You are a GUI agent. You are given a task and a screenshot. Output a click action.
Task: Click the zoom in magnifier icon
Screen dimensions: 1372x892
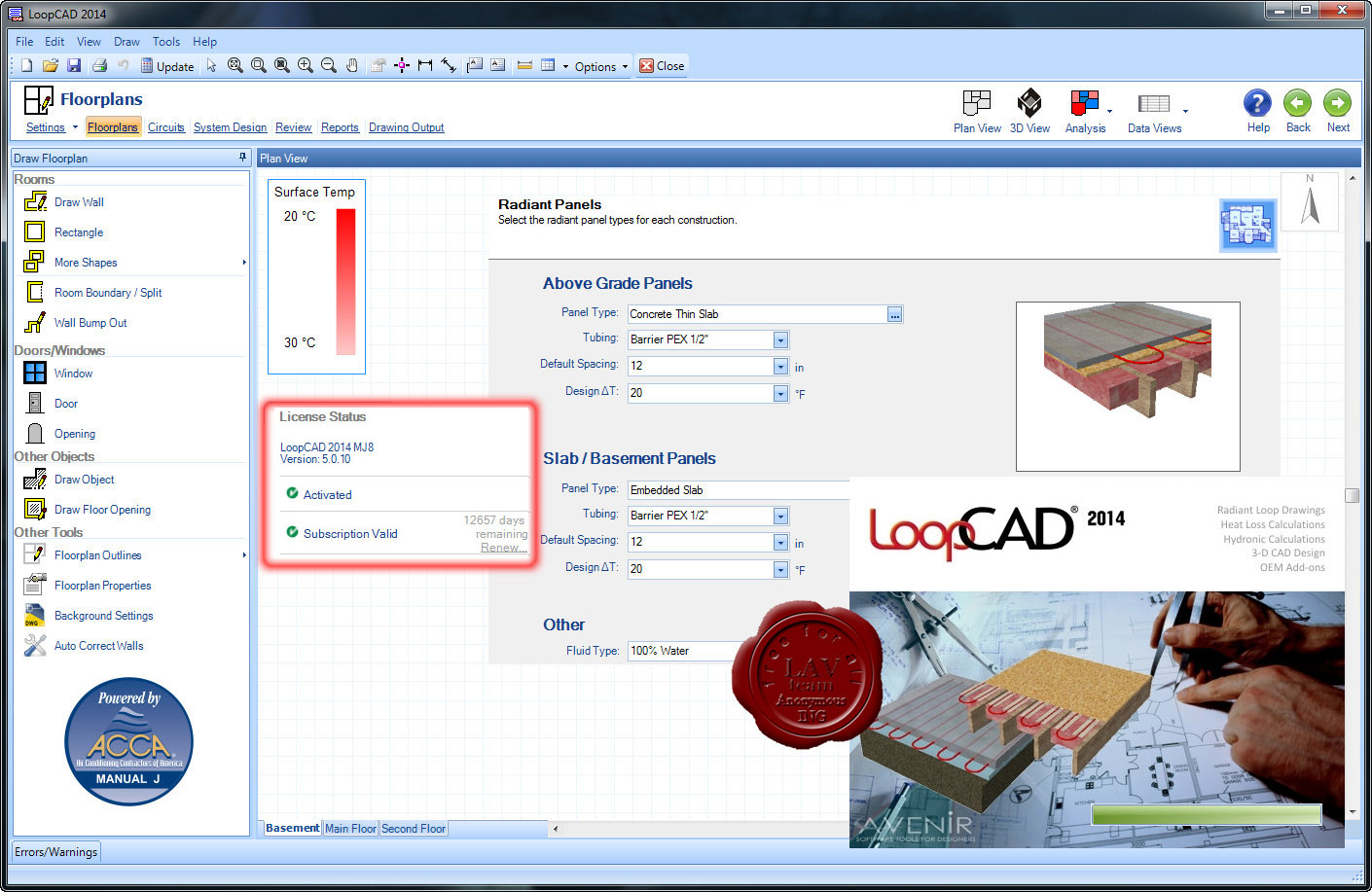[x=305, y=65]
